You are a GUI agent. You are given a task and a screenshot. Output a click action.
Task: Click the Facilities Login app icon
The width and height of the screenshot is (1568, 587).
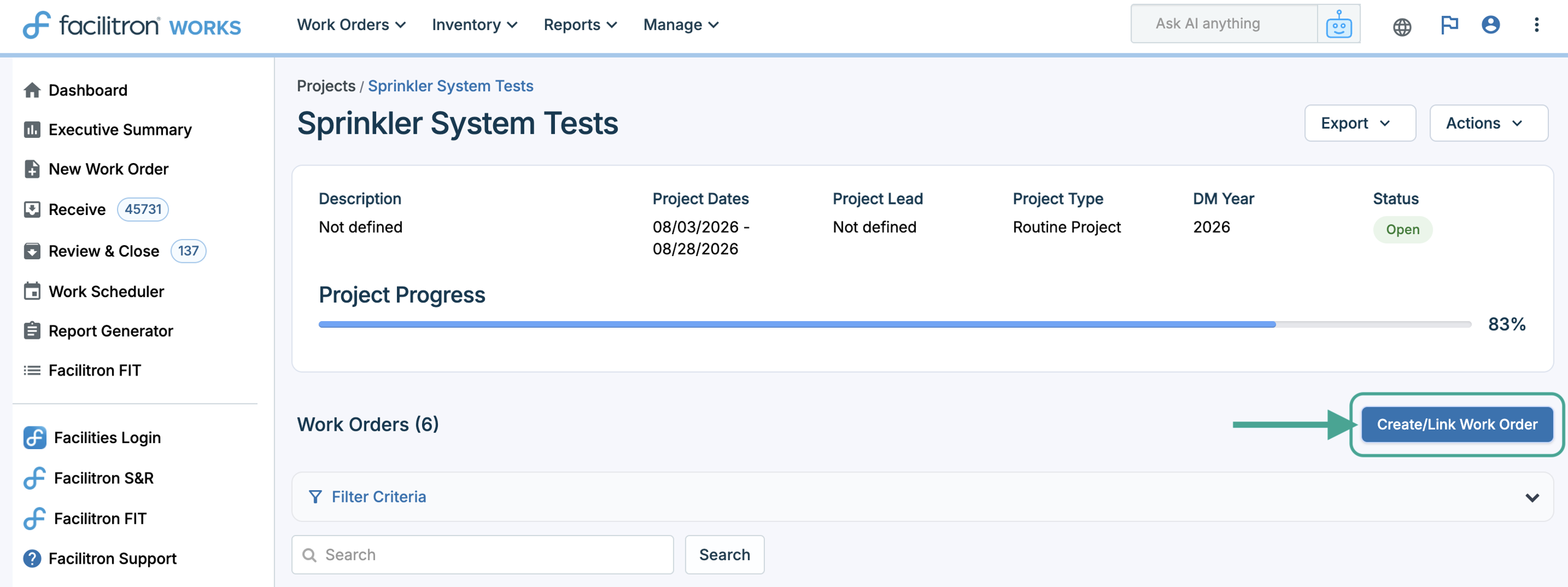point(34,437)
